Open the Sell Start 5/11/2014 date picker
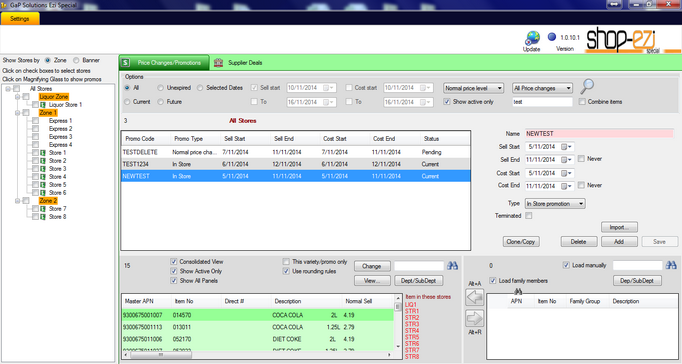The height and width of the screenshot is (364, 682). pyautogui.click(x=566, y=147)
